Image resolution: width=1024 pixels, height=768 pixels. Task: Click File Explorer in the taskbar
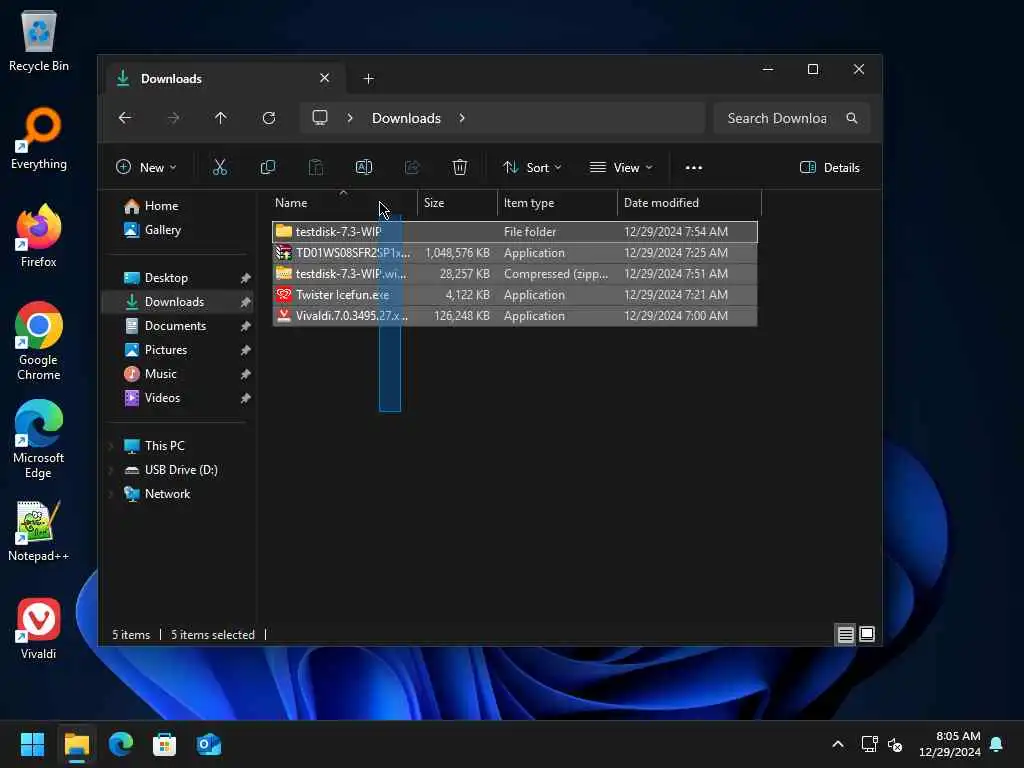click(x=76, y=744)
